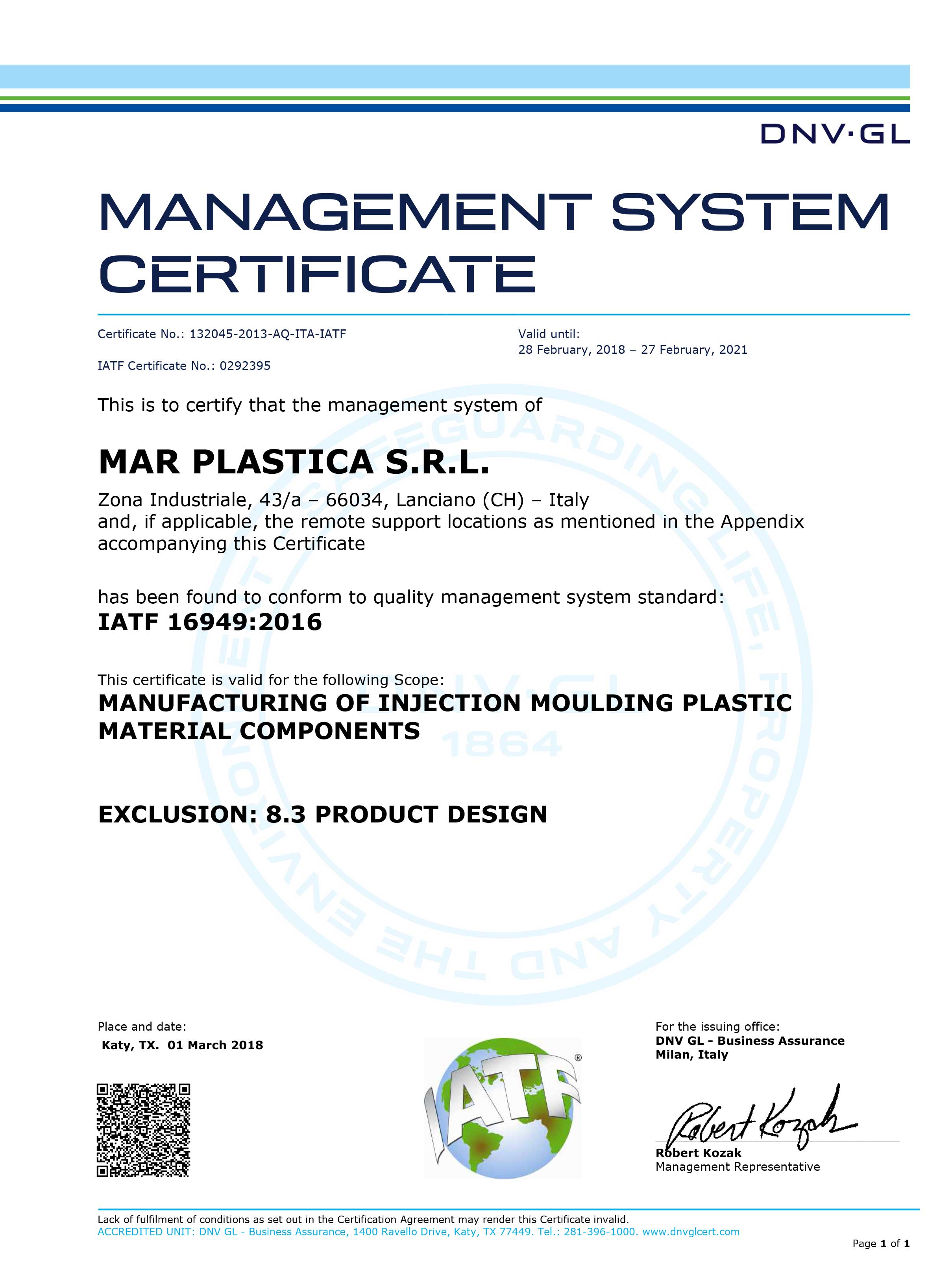Select MANUFACTURING OF INJECTION MOULDING PLASTIC line

[445, 703]
